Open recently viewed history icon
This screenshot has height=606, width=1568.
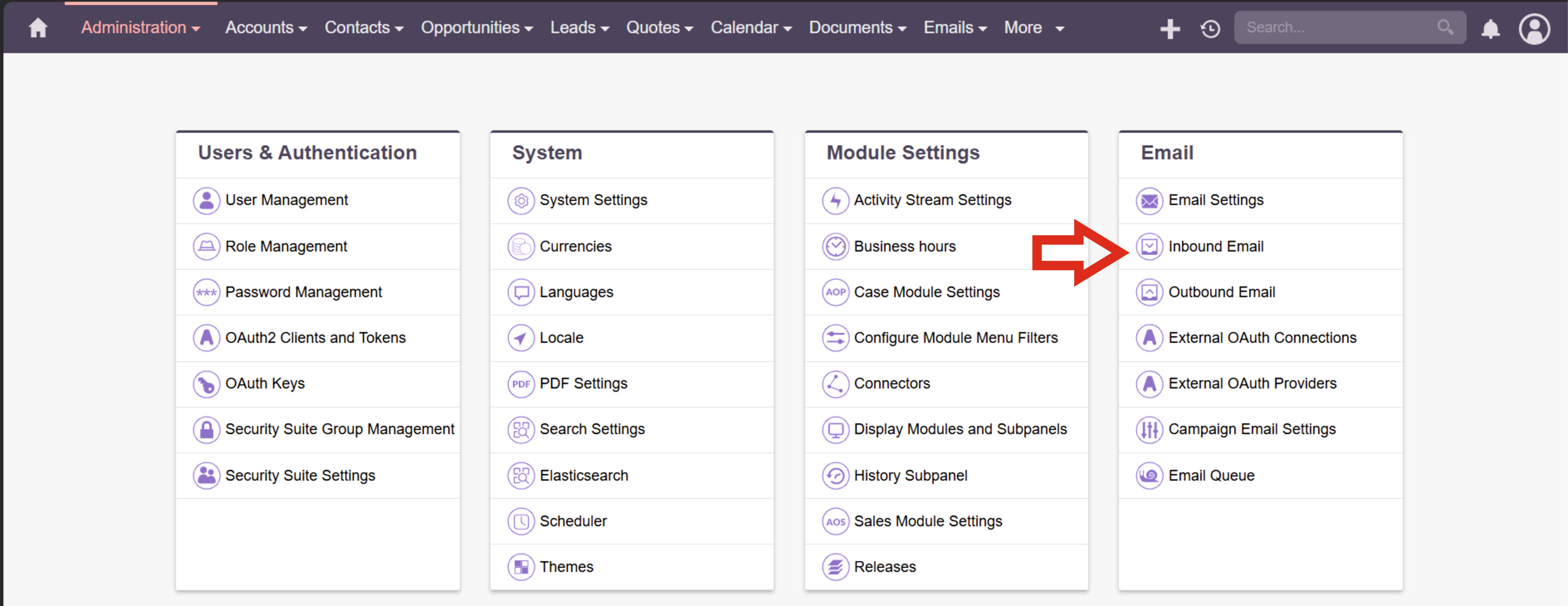(x=1210, y=28)
